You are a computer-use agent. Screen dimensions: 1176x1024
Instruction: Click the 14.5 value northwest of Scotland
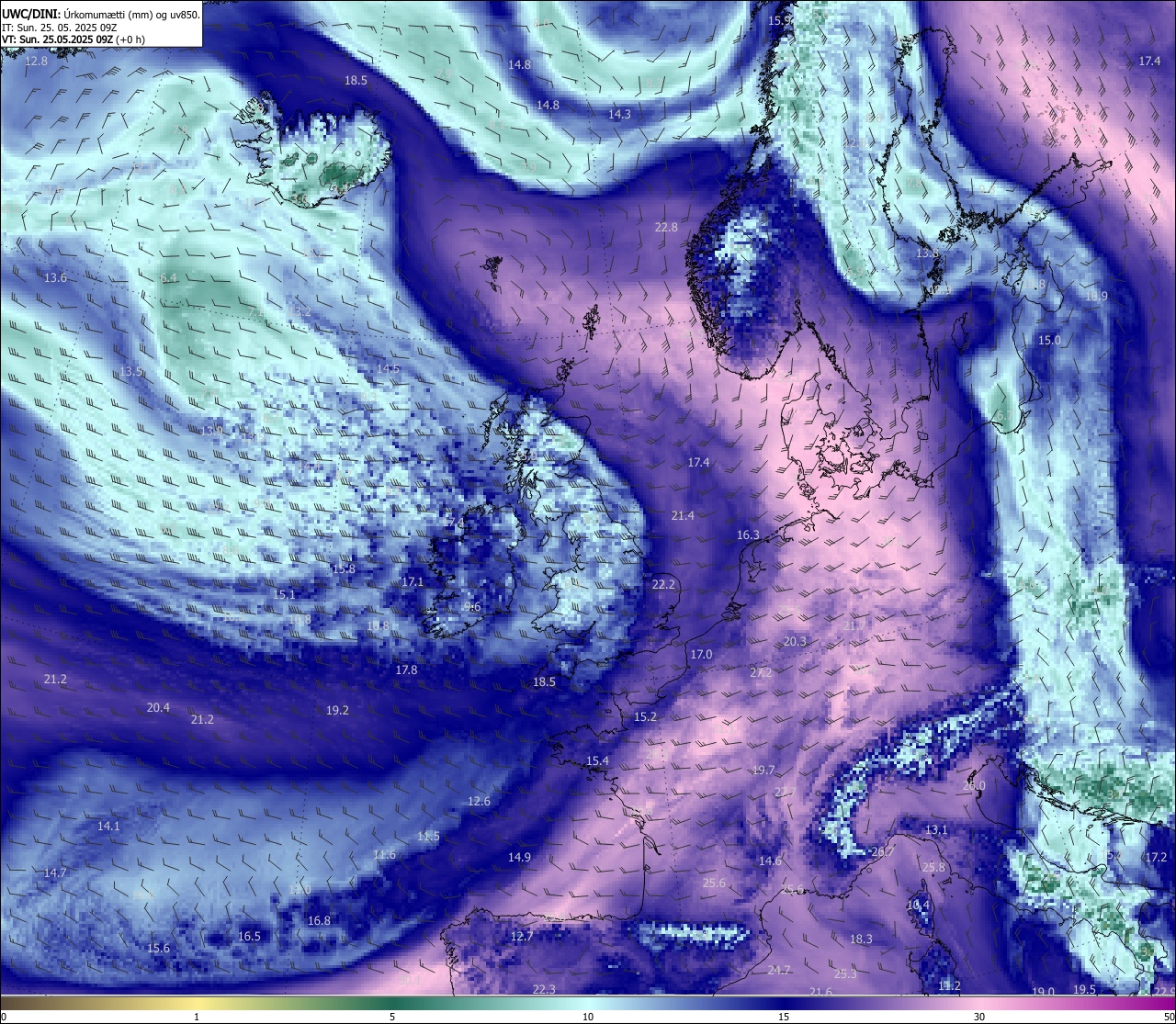[x=388, y=369]
